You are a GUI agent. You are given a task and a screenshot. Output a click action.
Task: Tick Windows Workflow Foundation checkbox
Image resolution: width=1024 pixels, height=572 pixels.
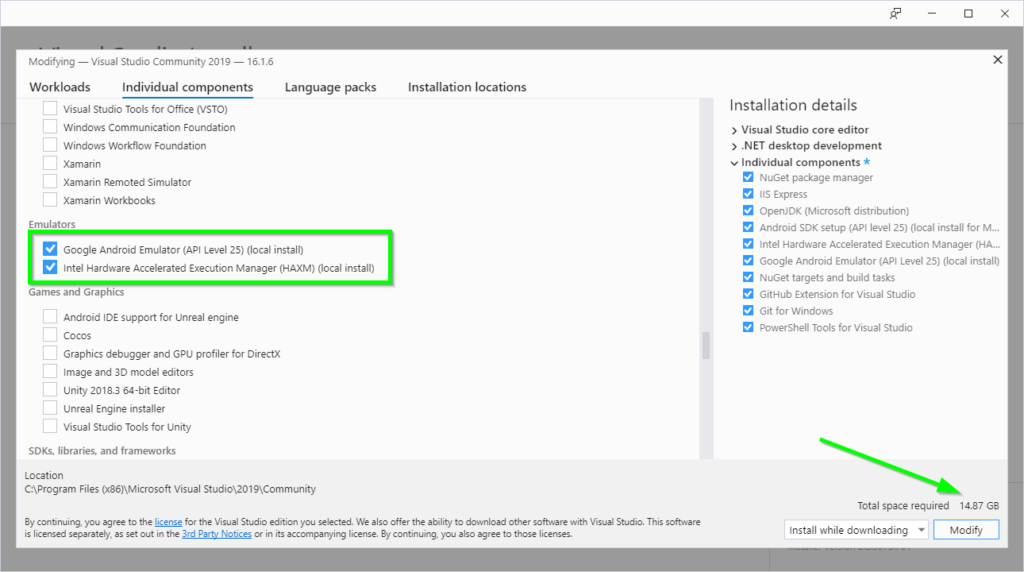click(50, 145)
